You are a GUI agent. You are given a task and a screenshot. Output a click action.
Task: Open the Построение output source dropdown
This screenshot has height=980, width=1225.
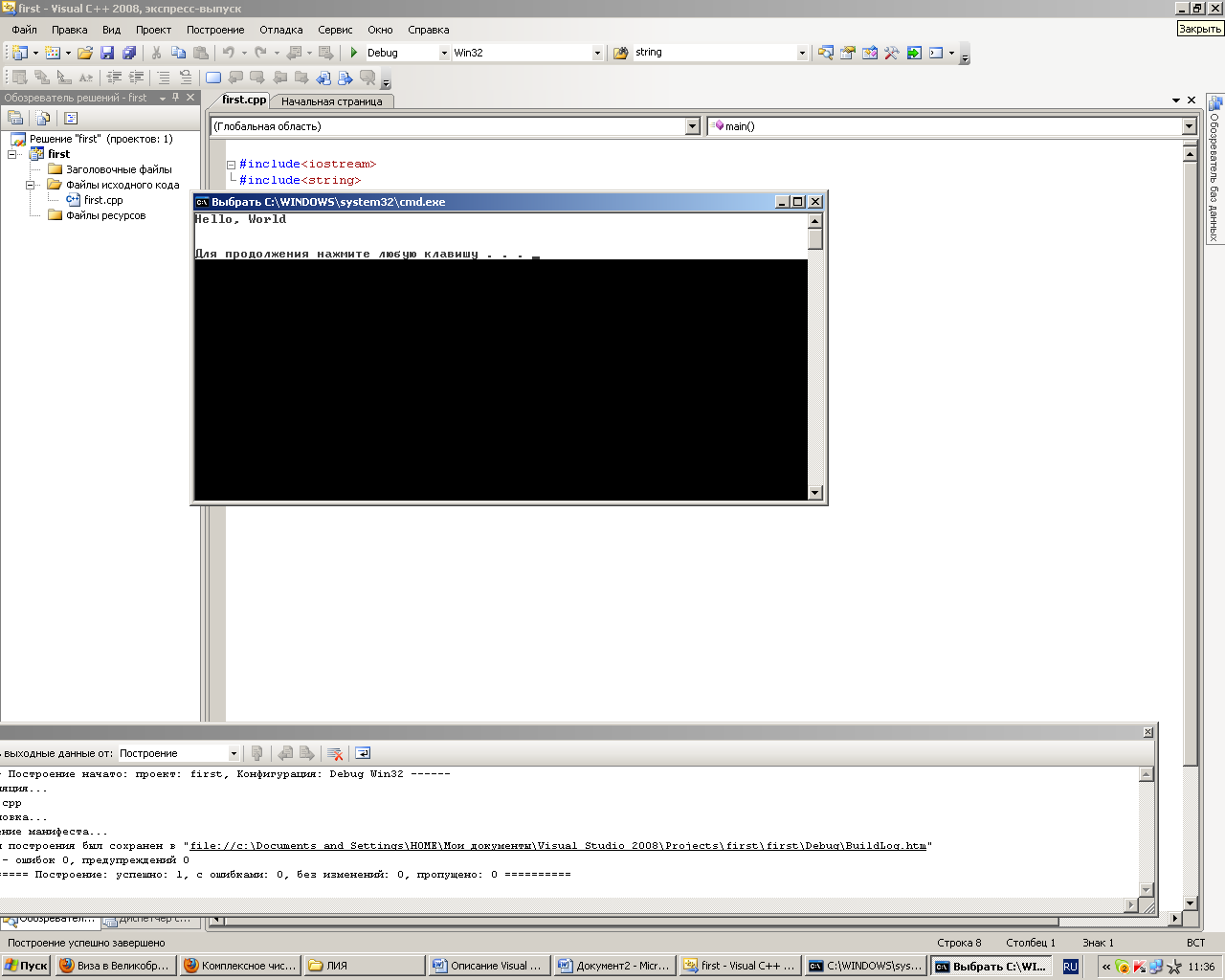[x=234, y=753]
